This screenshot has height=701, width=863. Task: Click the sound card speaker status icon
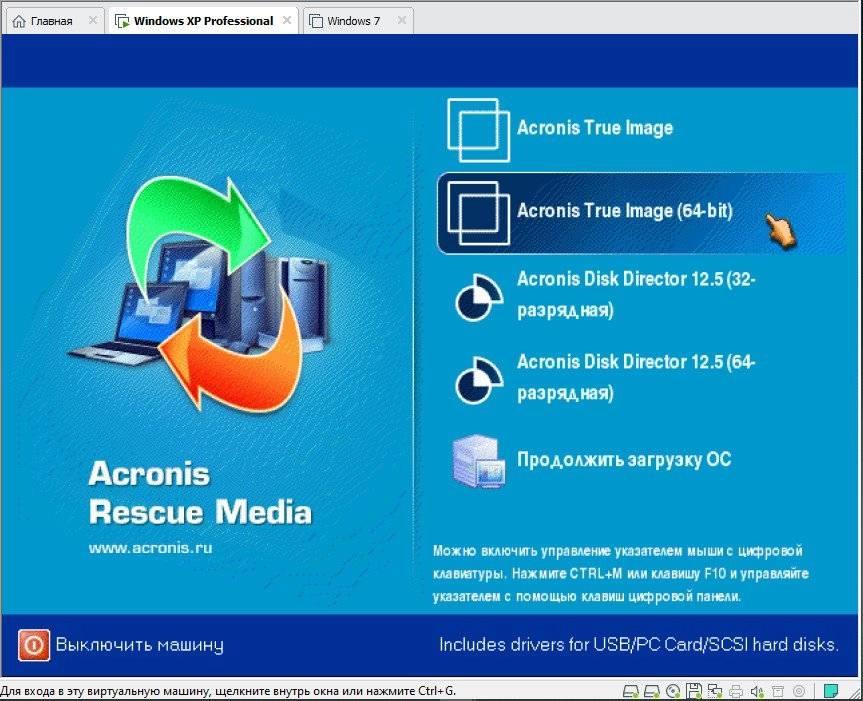pyautogui.click(x=757, y=691)
